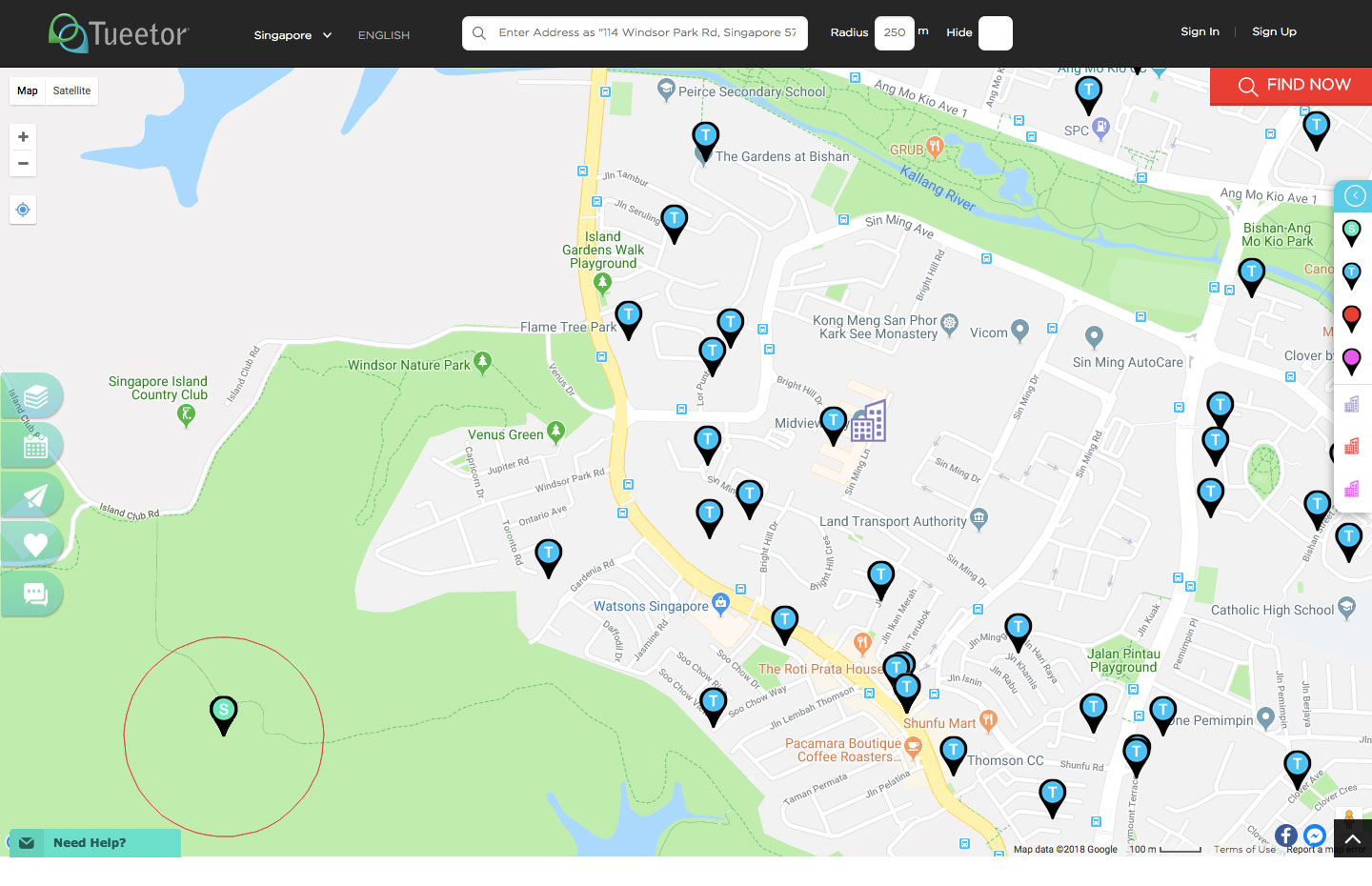This screenshot has height=886, width=1372.
Task: Click the Facebook icon
Action: [x=1286, y=836]
